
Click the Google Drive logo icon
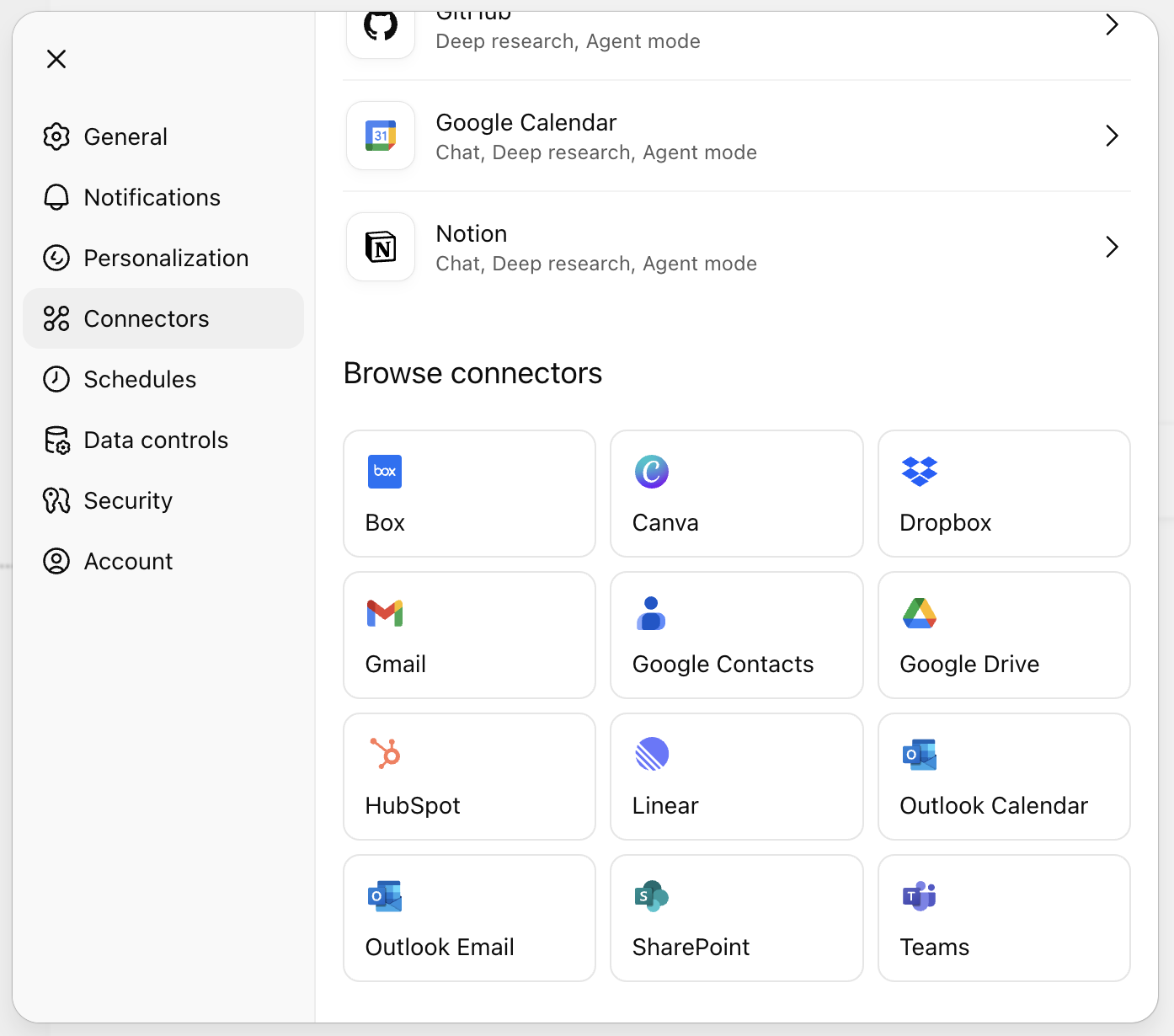pos(920,613)
